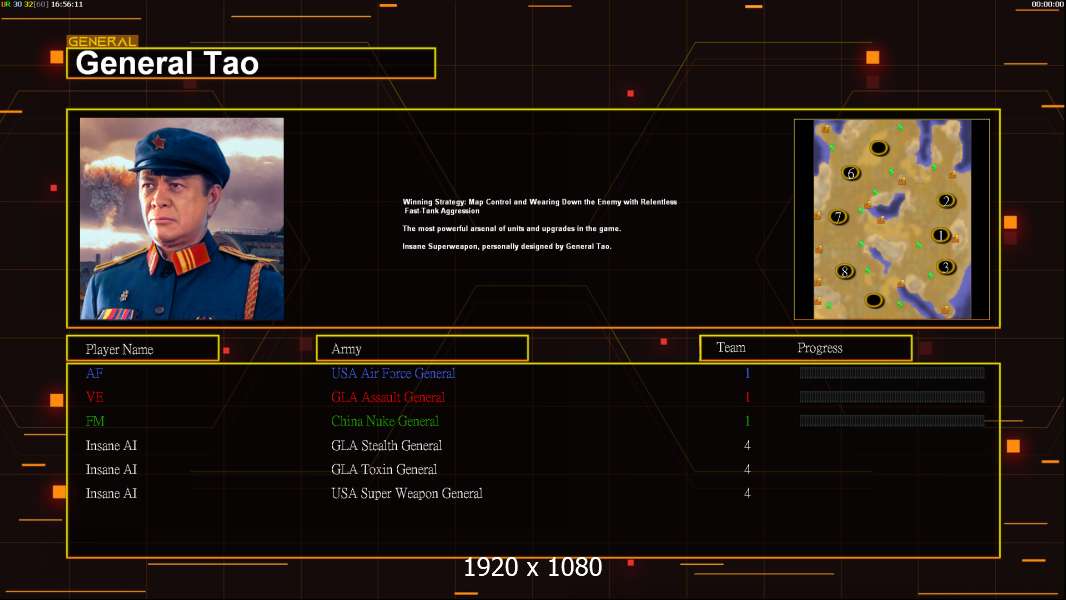Click the loading progress bar for AF
The height and width of the screenshot is (600, 1066).
pyautogui.click(x=892, y=372)
